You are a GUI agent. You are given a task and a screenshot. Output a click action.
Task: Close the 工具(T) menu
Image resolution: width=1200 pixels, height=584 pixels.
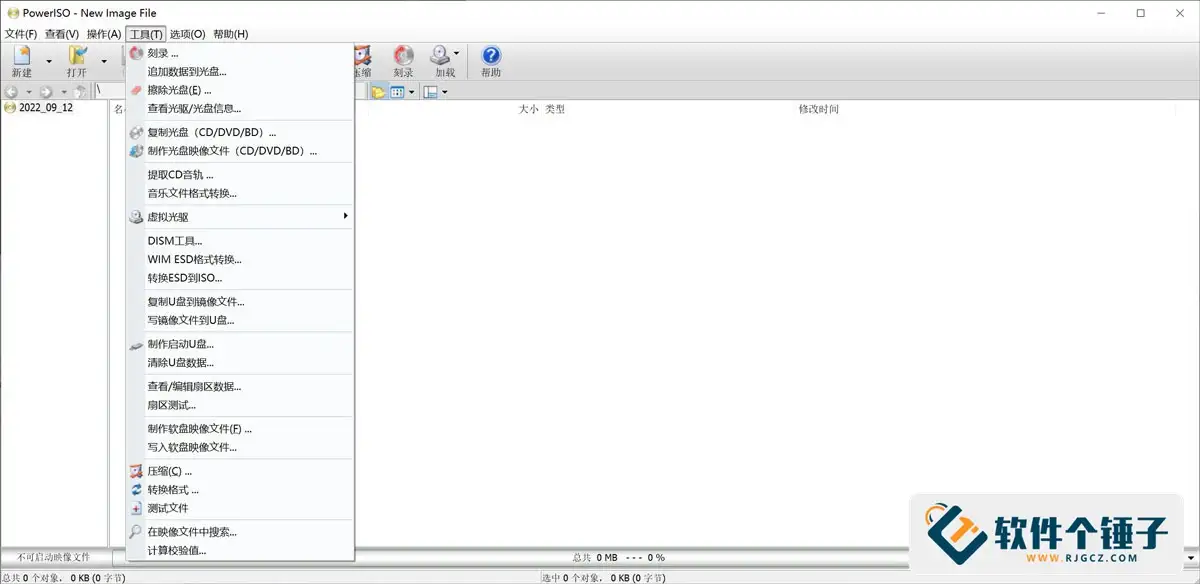coord(146,34)
